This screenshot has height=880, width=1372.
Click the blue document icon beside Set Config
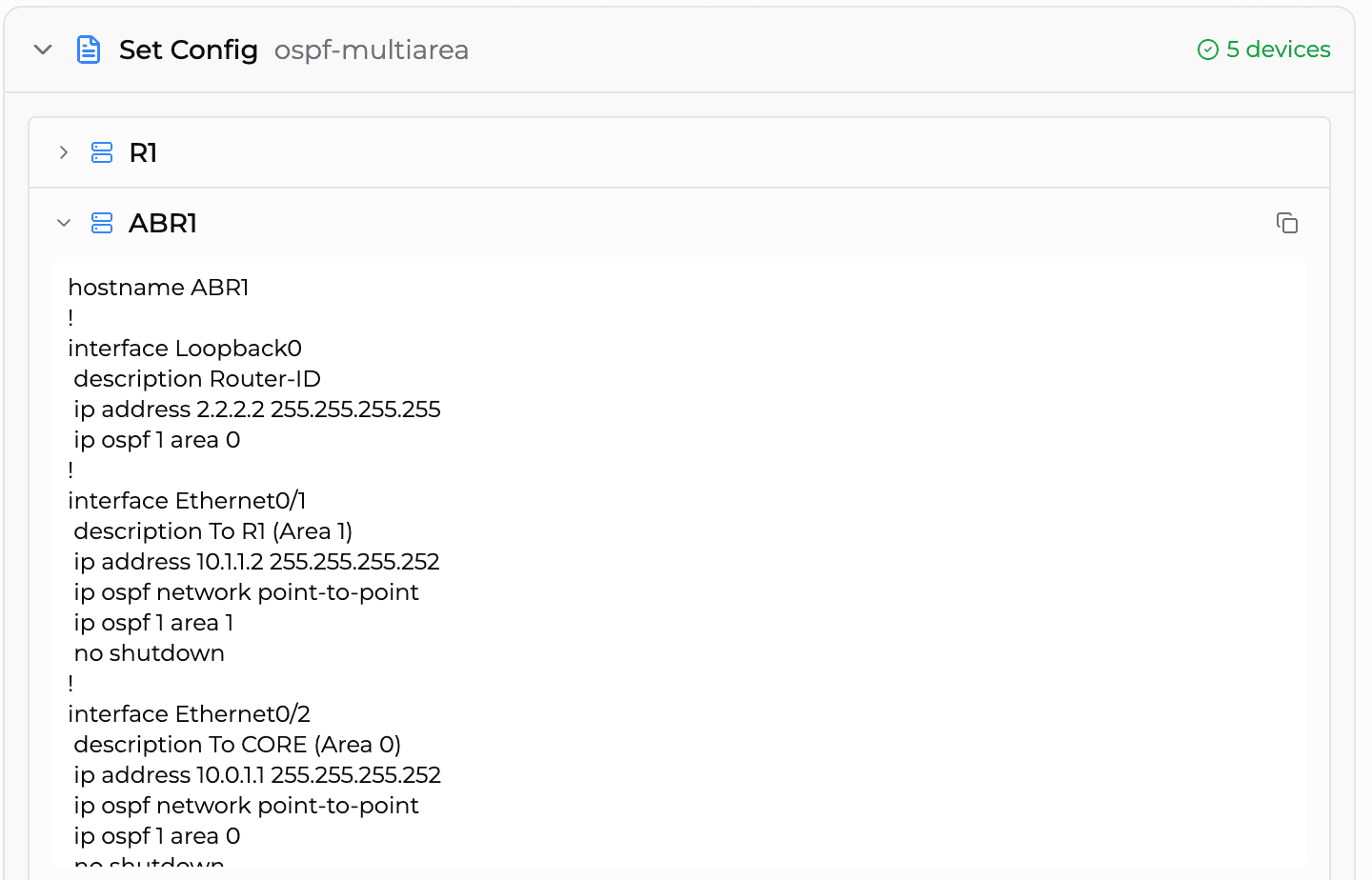[x=89, y=49]
